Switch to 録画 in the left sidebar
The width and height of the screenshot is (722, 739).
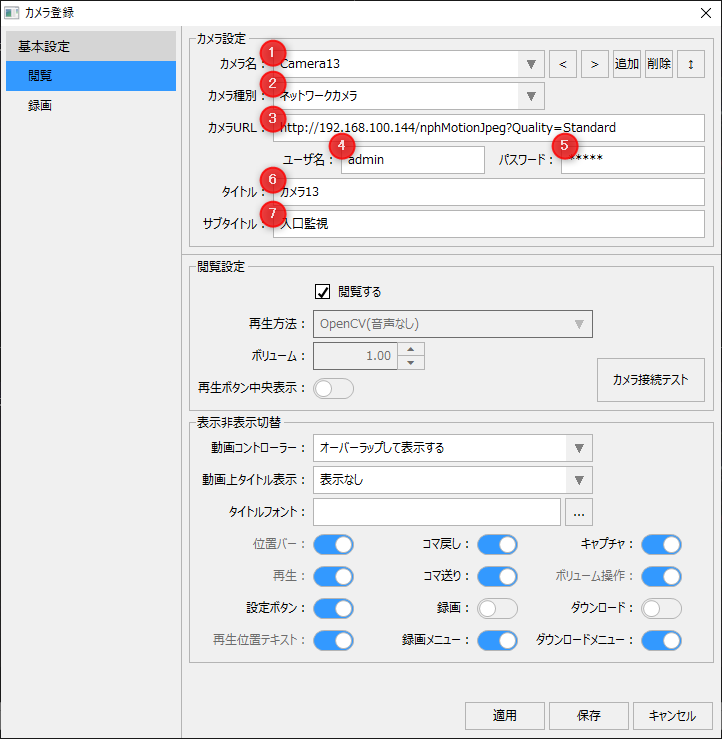point(91,106)
